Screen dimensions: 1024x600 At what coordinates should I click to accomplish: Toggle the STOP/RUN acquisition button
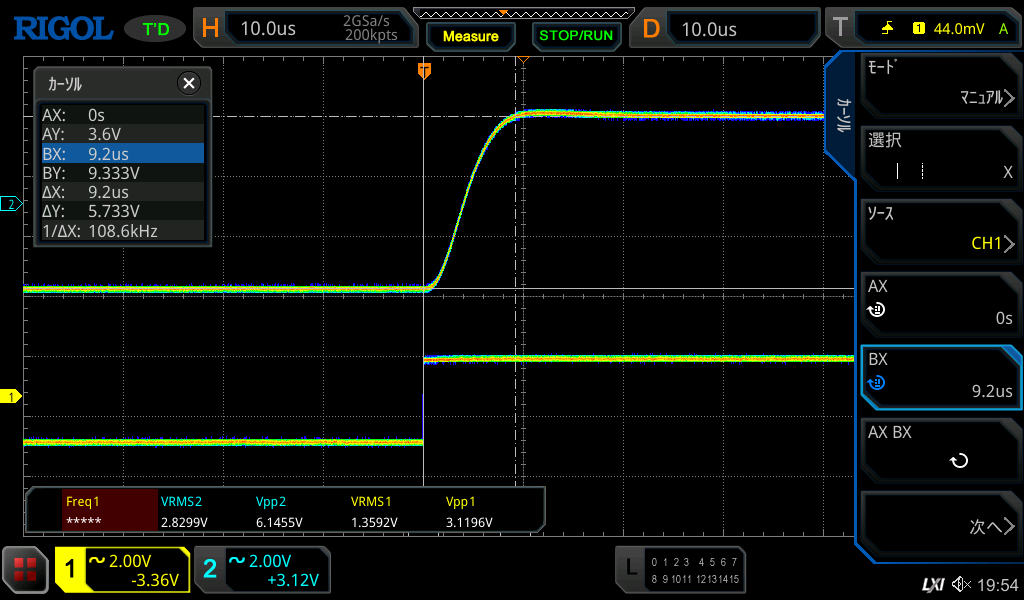[x=575, y=35]
